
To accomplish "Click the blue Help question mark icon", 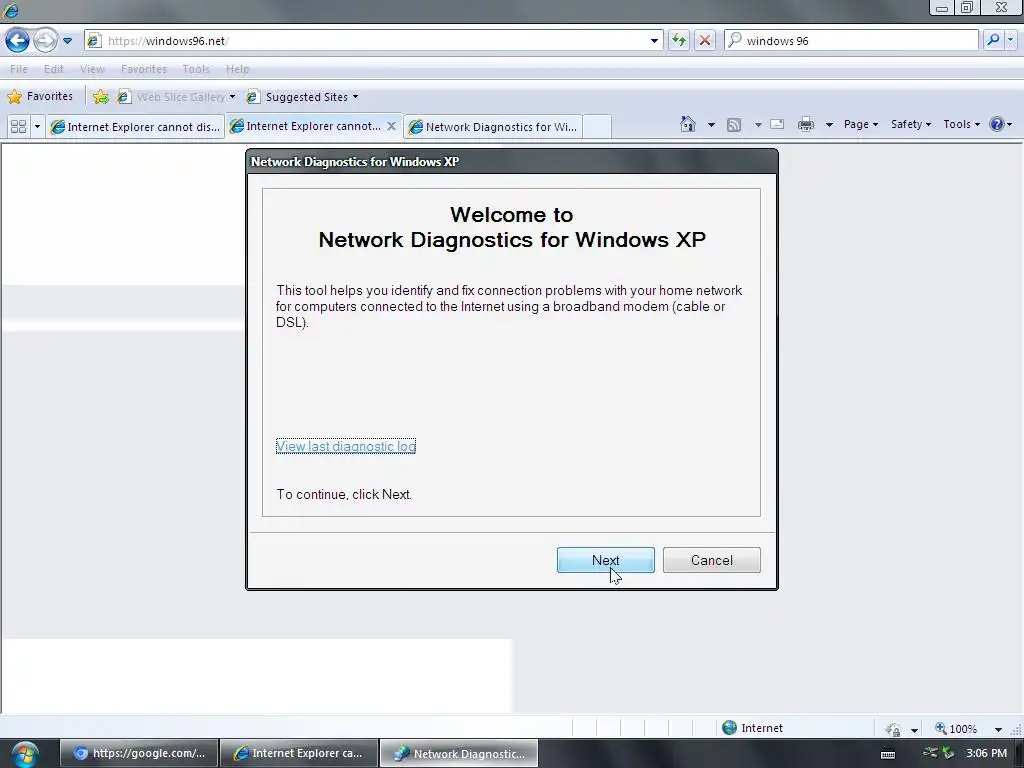I will point(997,124).
